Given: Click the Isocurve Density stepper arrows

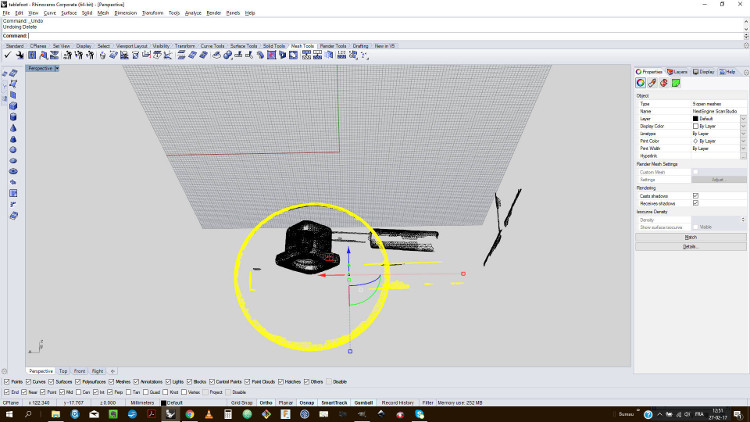Looking at the screenshot, I should (743, 220).
